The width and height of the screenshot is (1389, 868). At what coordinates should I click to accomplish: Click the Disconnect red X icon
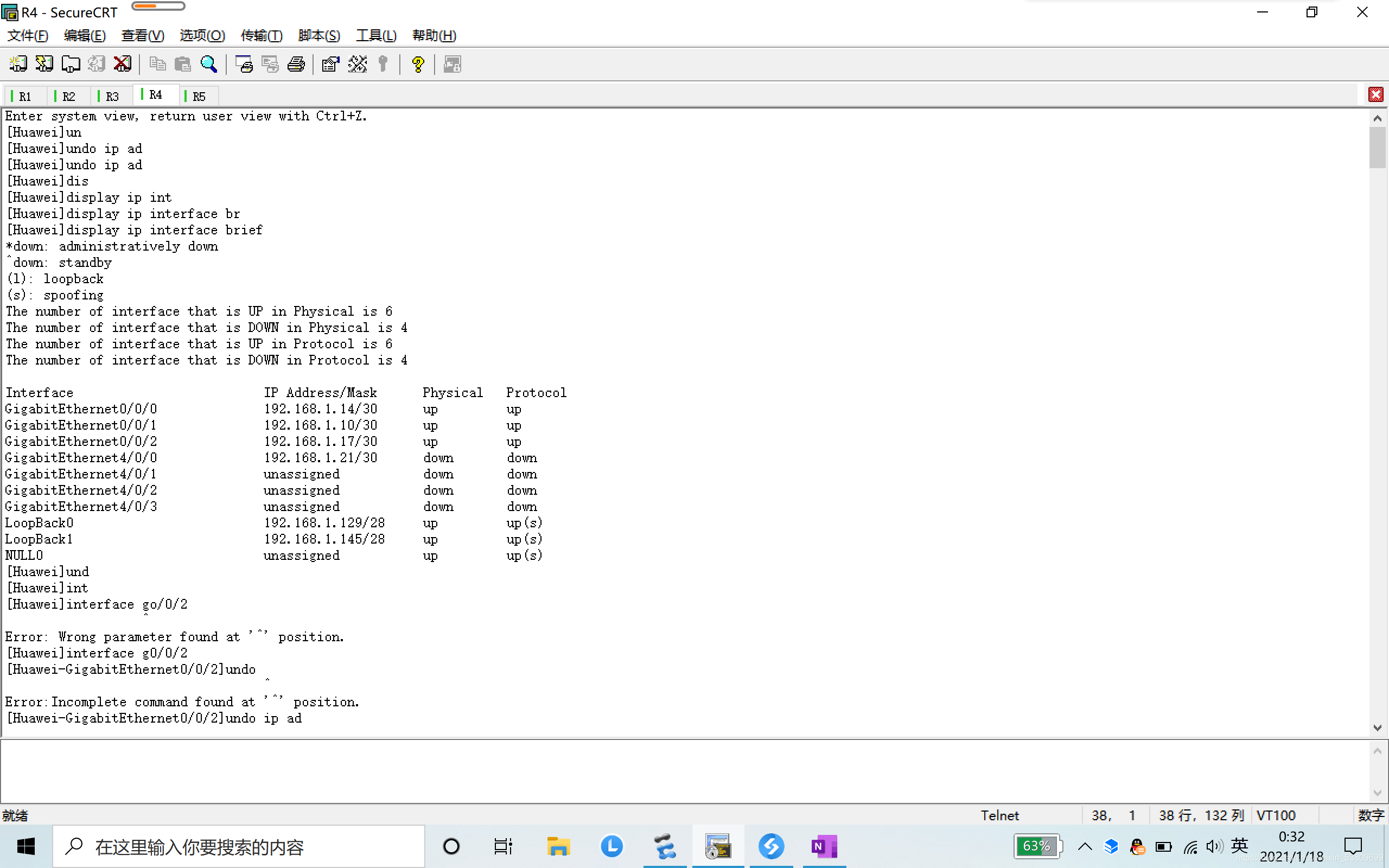pos(122,63)
